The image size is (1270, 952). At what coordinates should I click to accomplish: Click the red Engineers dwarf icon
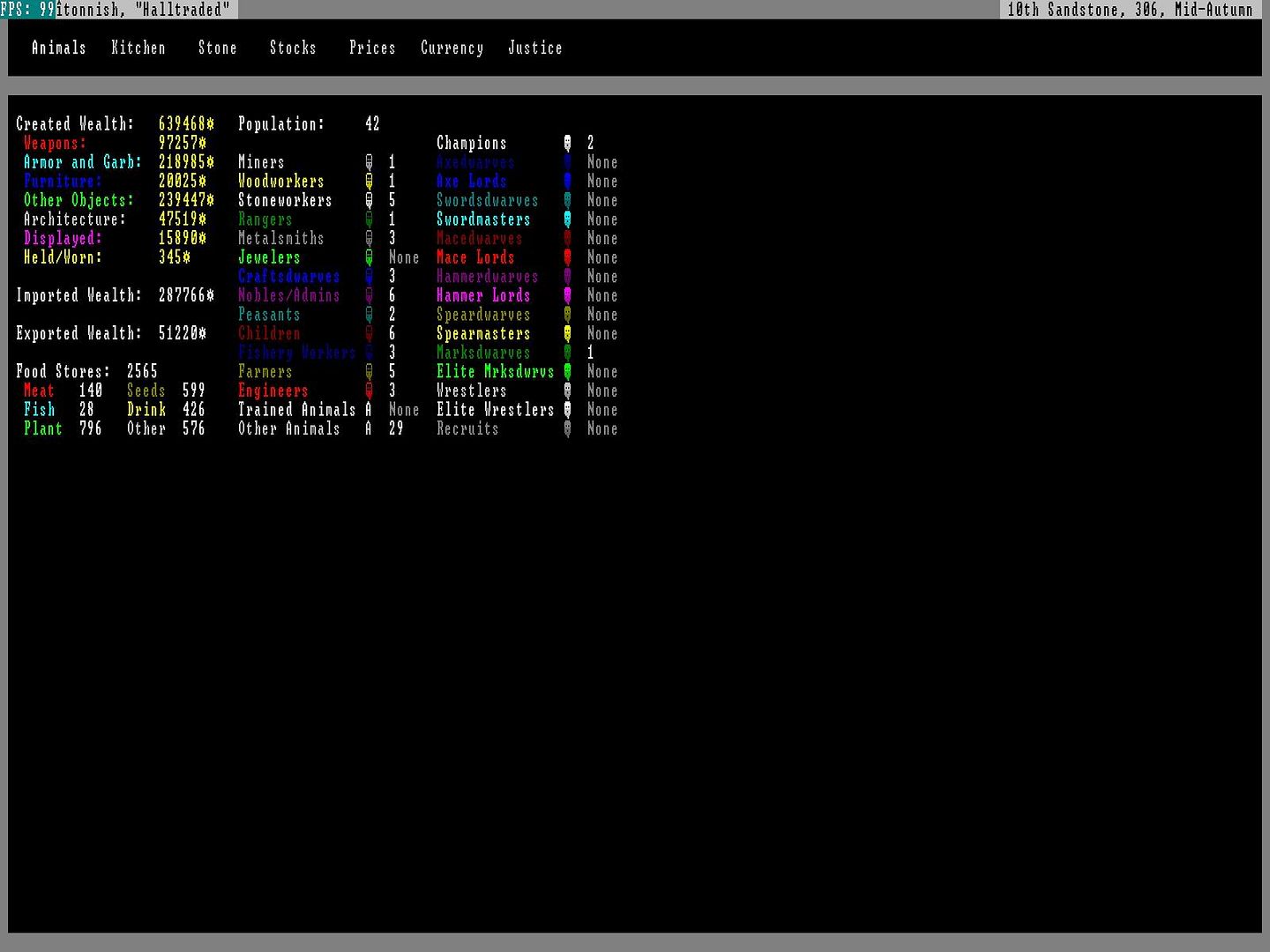pos(369,390)
